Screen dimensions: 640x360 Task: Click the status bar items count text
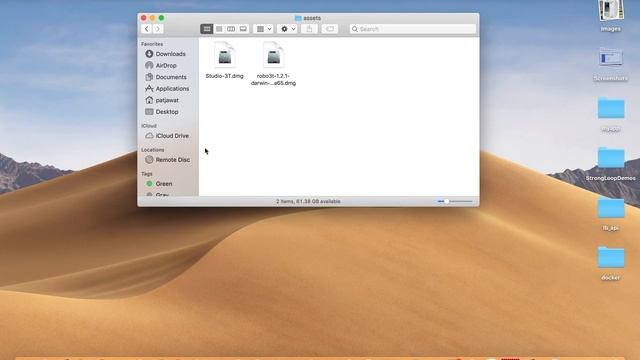[x=308, y=201]
